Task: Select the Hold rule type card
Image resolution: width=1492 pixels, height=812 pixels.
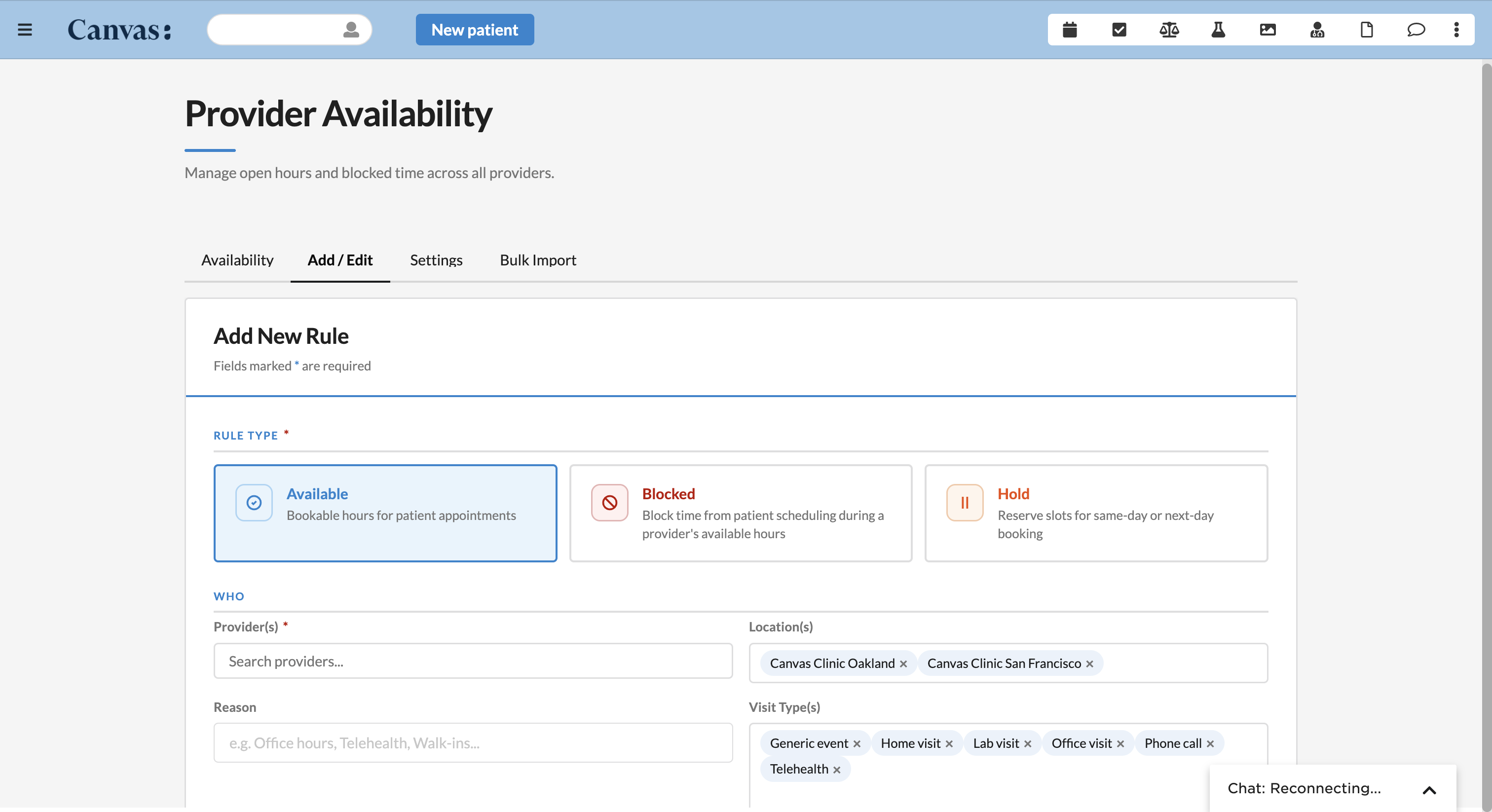Action: point(1096,513)
